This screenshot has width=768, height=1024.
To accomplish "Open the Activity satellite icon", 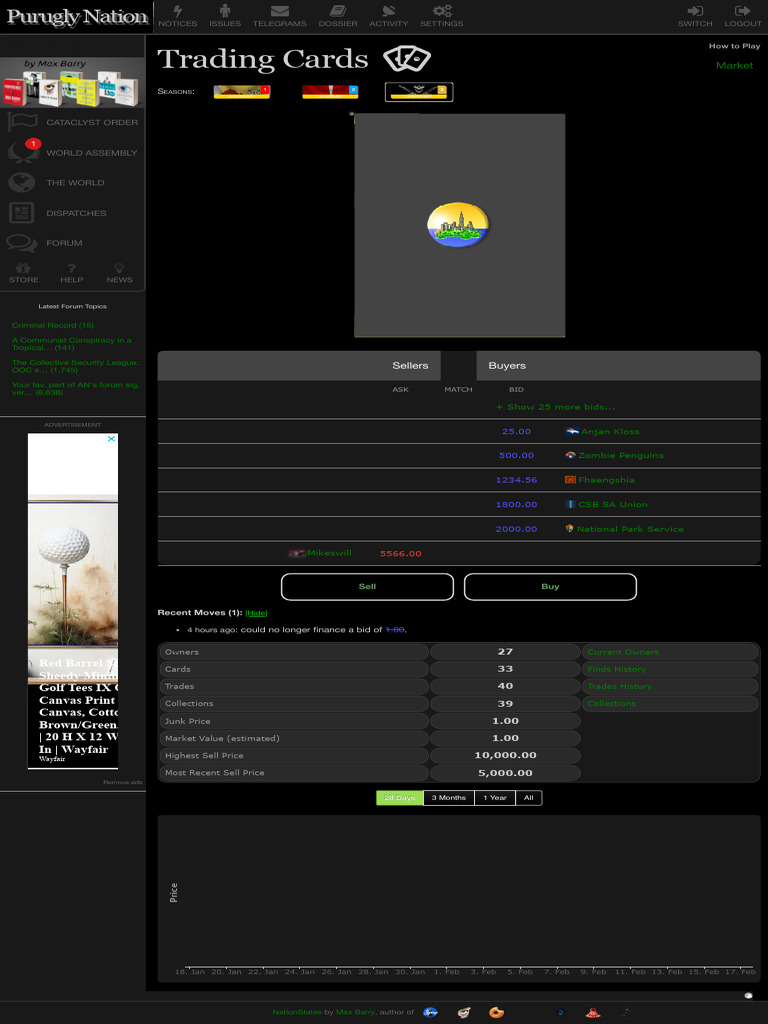I will tap(389, 11).
